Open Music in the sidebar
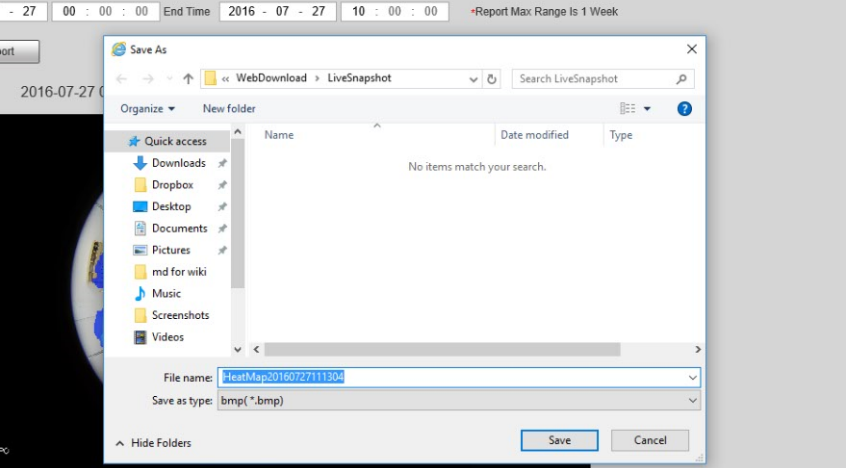Viewport: 846px width, 468px height. [166, 293]
